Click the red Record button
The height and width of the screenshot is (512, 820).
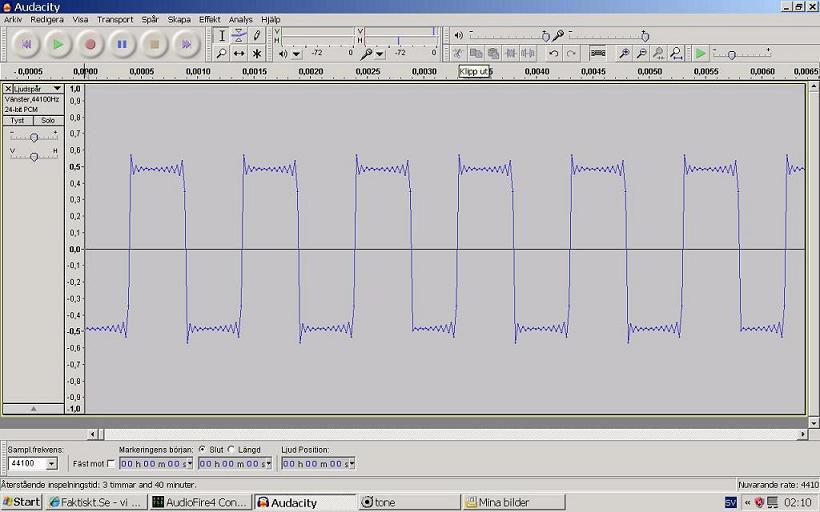pyautogui.click(x=90, y=44)
